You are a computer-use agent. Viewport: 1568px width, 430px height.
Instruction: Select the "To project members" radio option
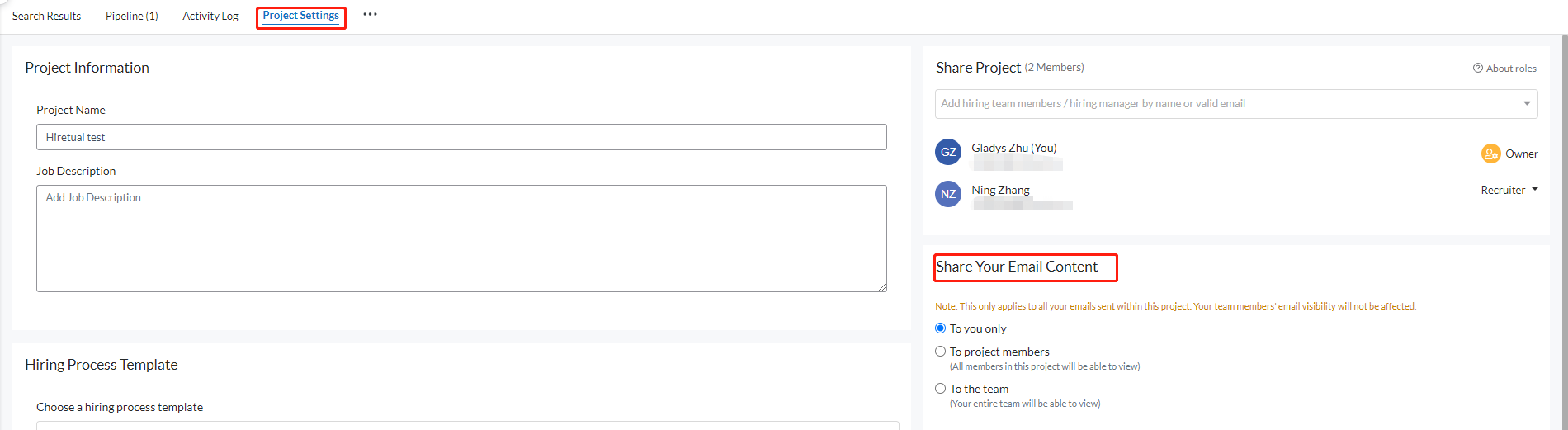pyautogui.click(x=940, y=352)
